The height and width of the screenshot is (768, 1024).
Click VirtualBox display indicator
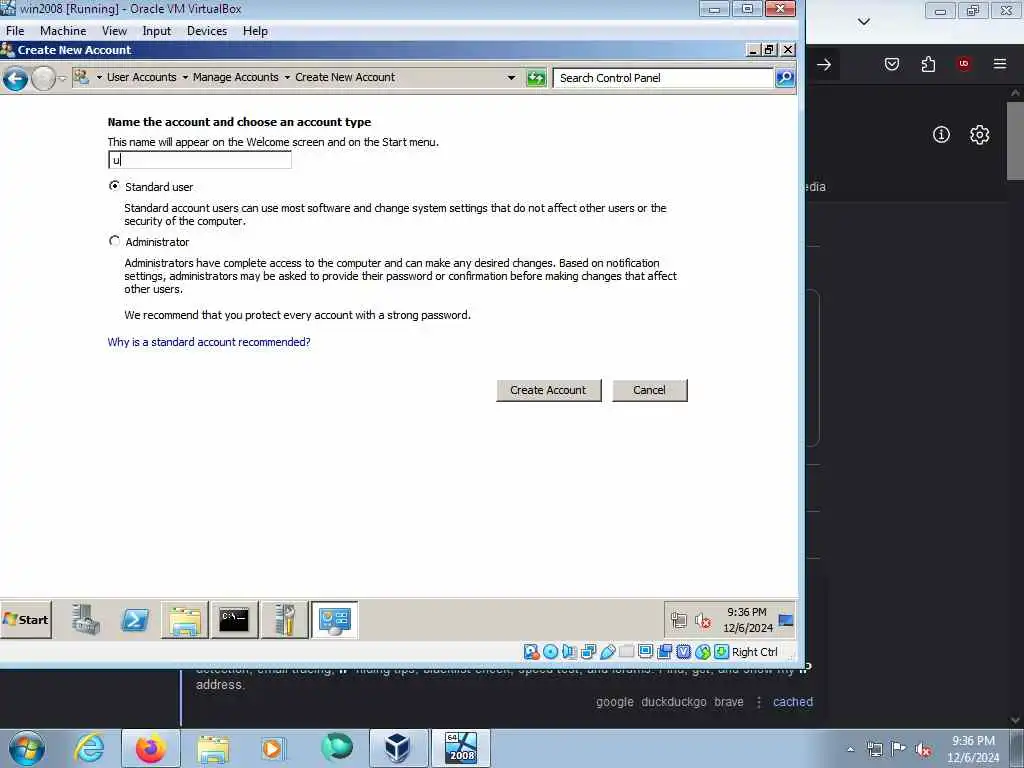pyautogui.click(x=645, y=651)
